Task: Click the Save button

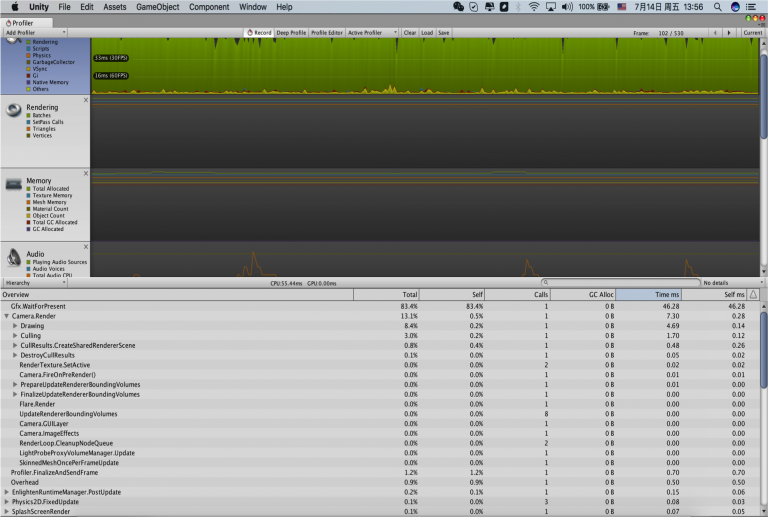Action: click(444, 33)
